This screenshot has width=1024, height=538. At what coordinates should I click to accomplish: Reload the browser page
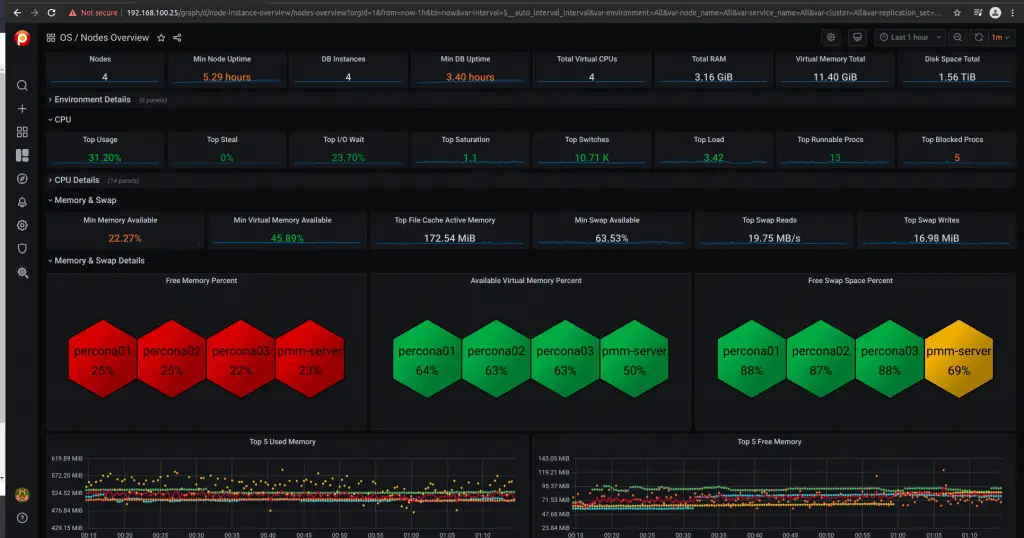tap(52, 12)
